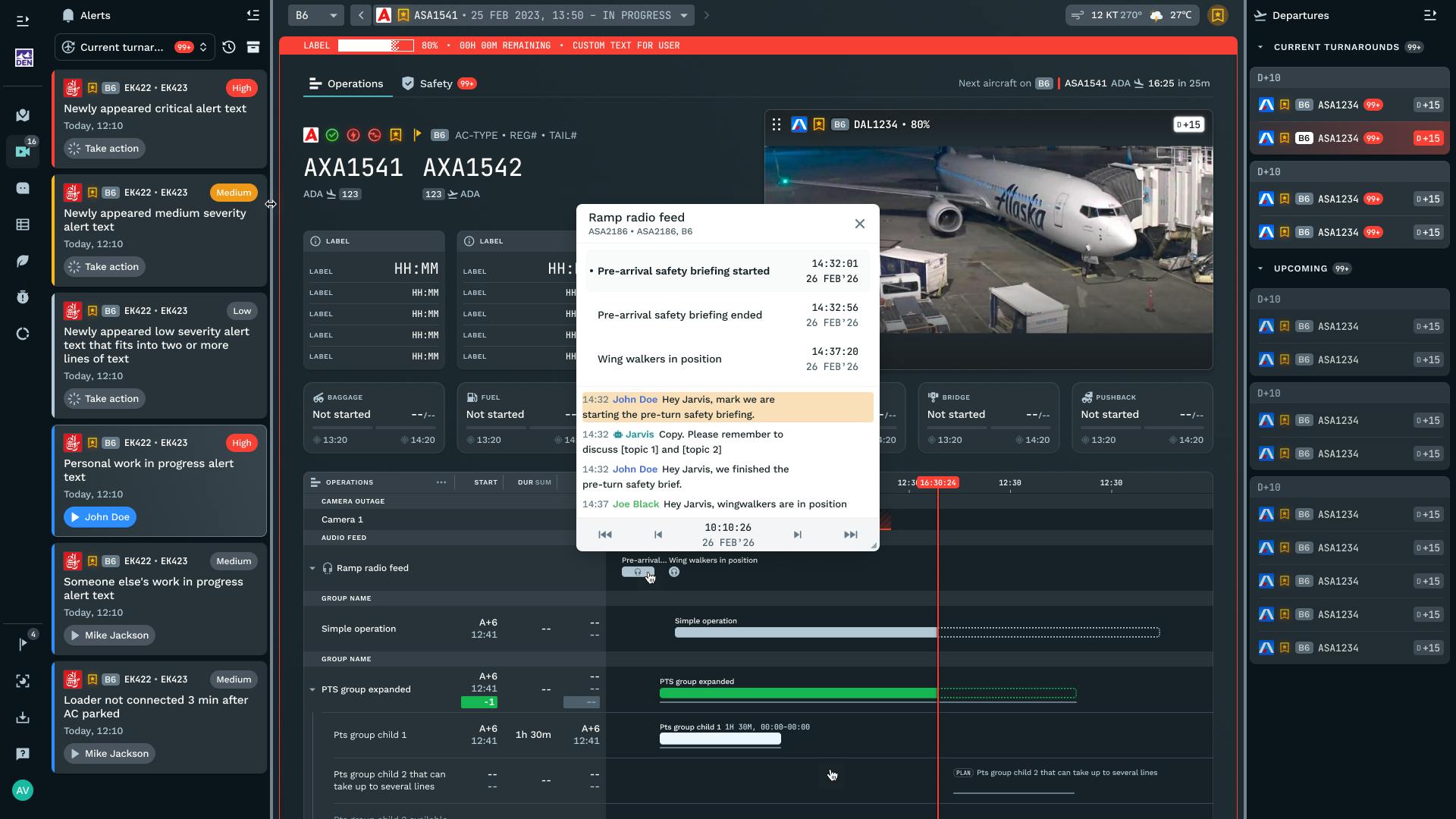Collapse the PTS group expanded row
The image size is (1456, 819).
click(312, 689)
